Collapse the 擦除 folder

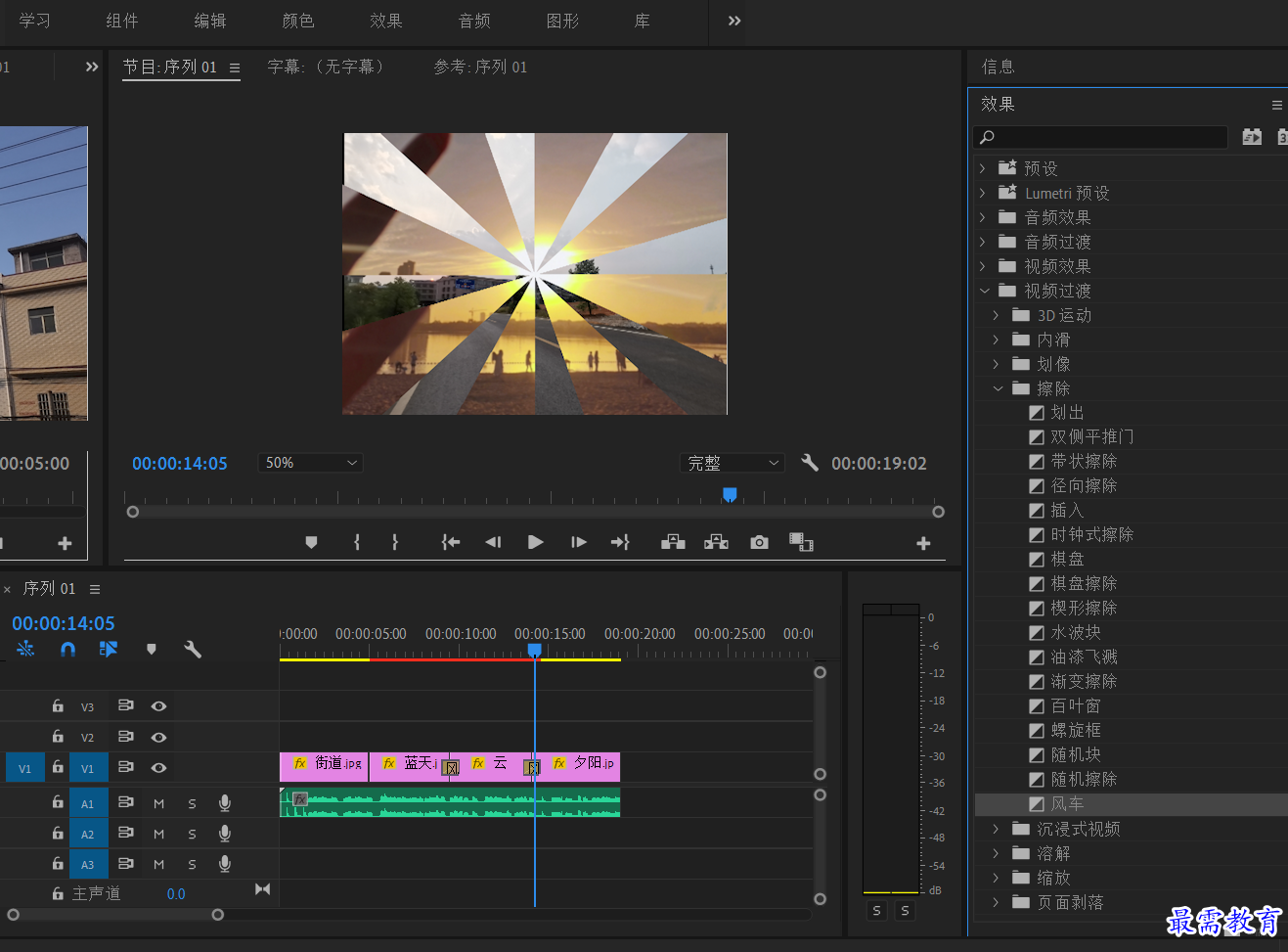pos(998,388)
